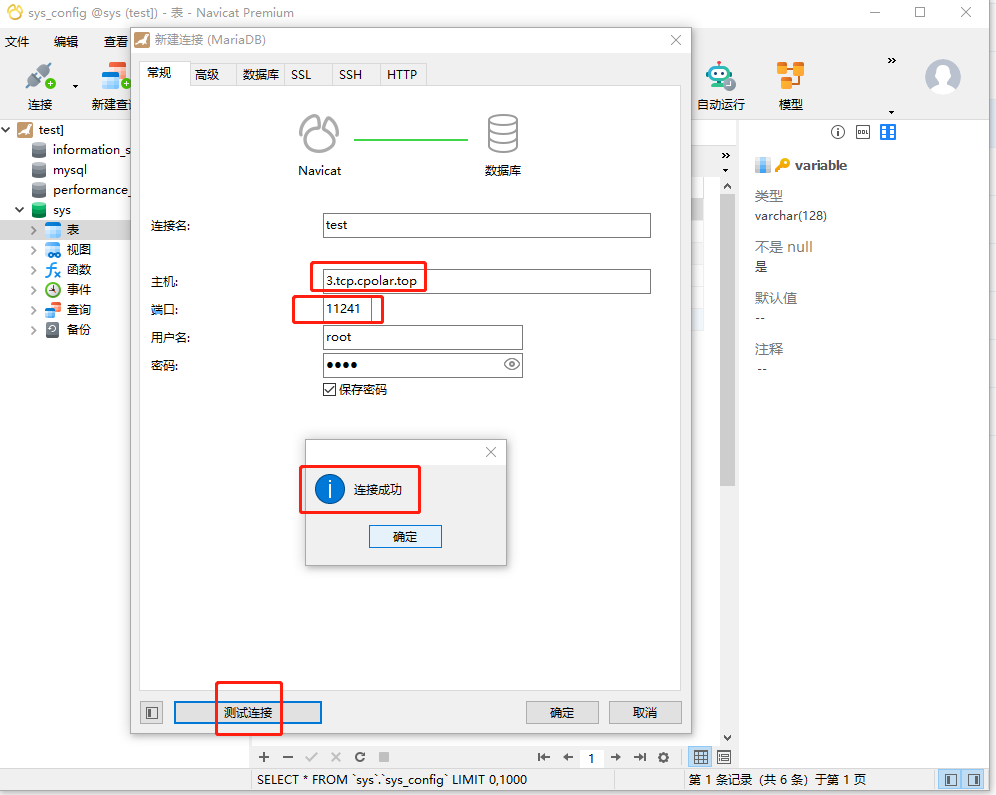
Task: Click the Navicat logo icon in dialog
Action: click(319, 133)
